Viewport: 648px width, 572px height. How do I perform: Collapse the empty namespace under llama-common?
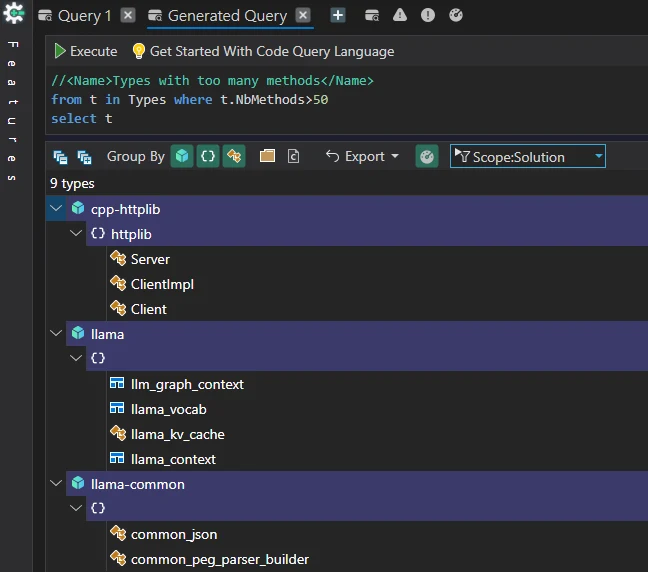click(76, 508)
